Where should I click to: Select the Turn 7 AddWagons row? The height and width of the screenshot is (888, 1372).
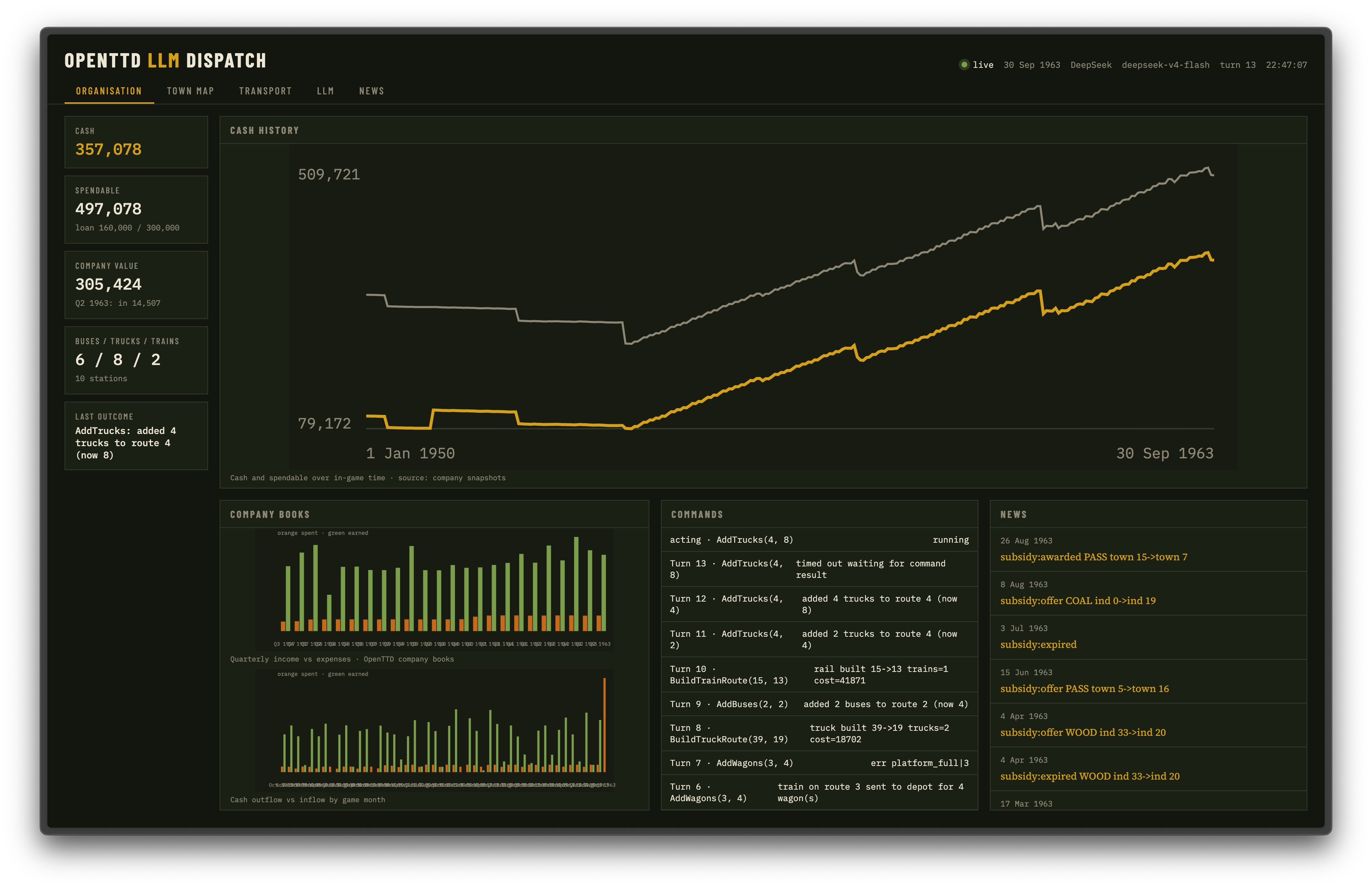(x=819, y=763)
